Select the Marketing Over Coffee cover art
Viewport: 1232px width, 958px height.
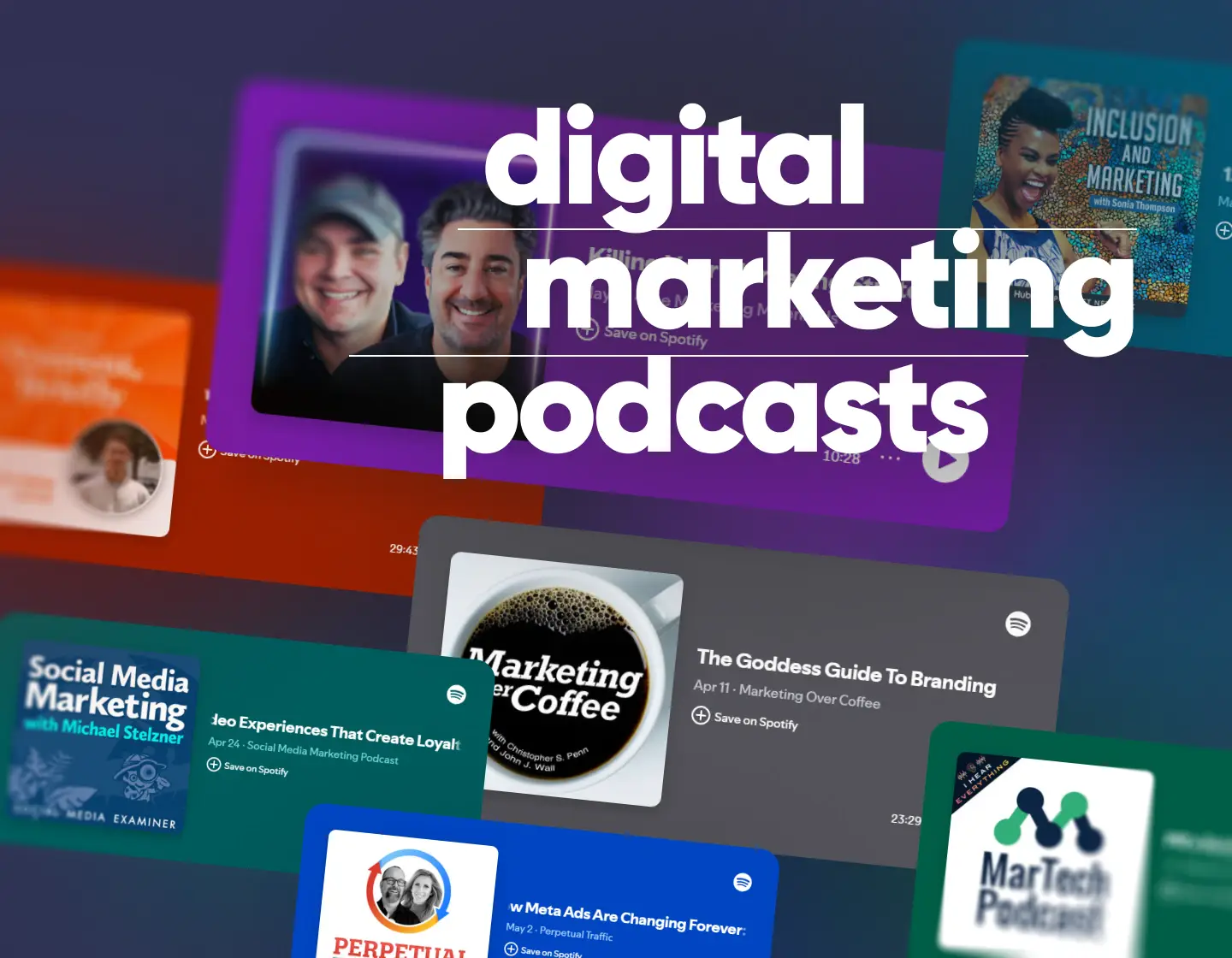pos(561,680)
